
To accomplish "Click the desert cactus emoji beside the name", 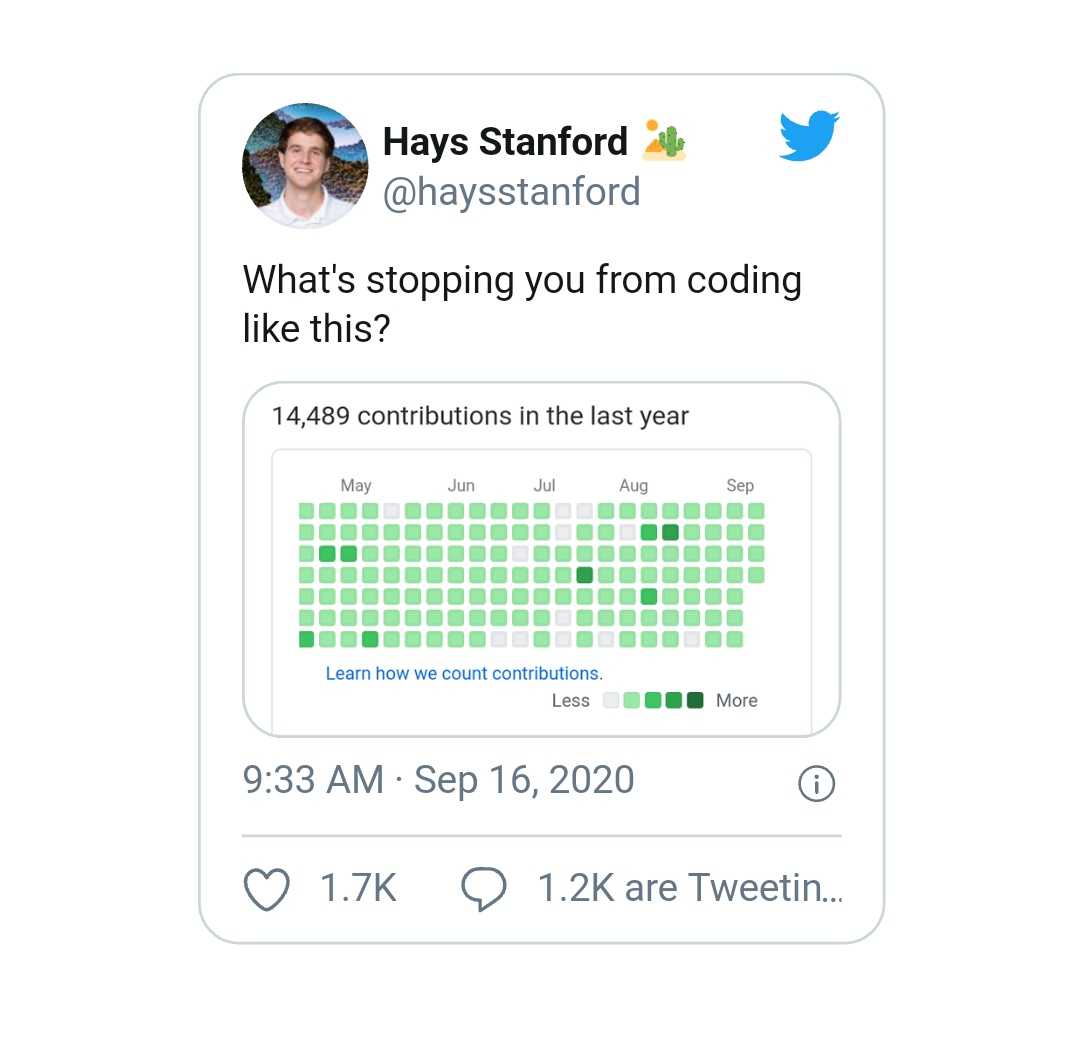I will coord(664,141).
